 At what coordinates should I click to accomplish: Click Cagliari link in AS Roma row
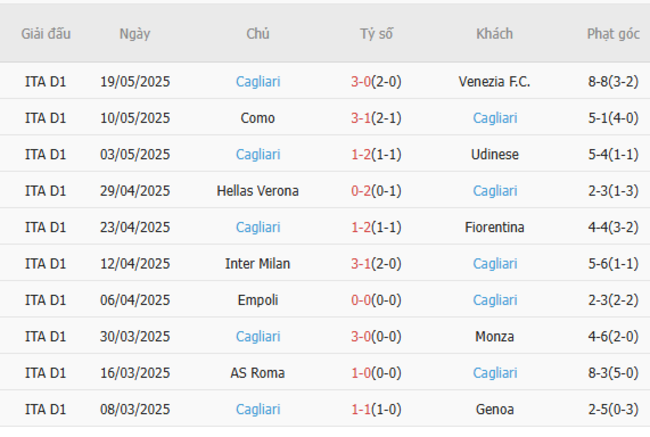tap(495, 373)
